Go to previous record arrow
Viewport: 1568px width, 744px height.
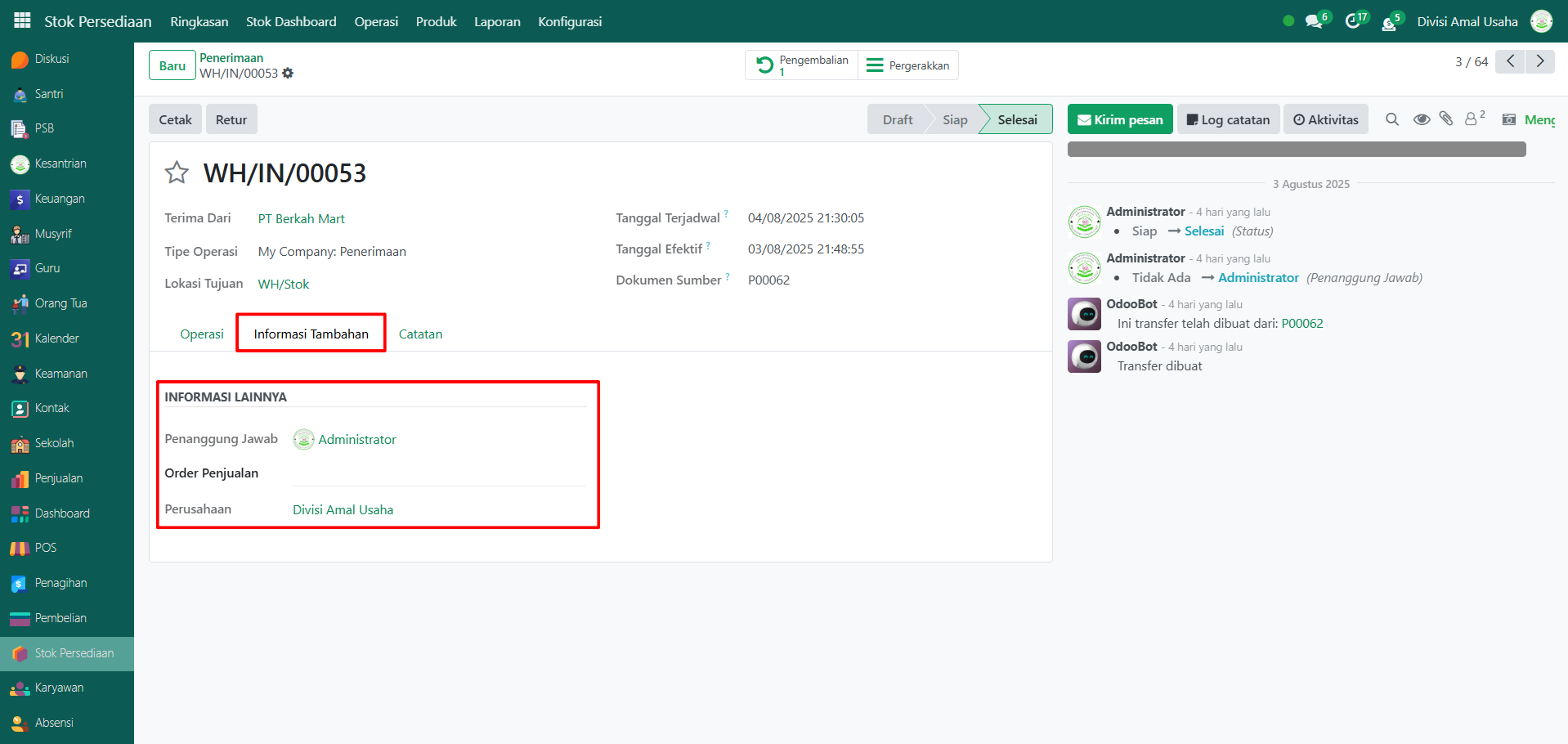(1510, 61)
